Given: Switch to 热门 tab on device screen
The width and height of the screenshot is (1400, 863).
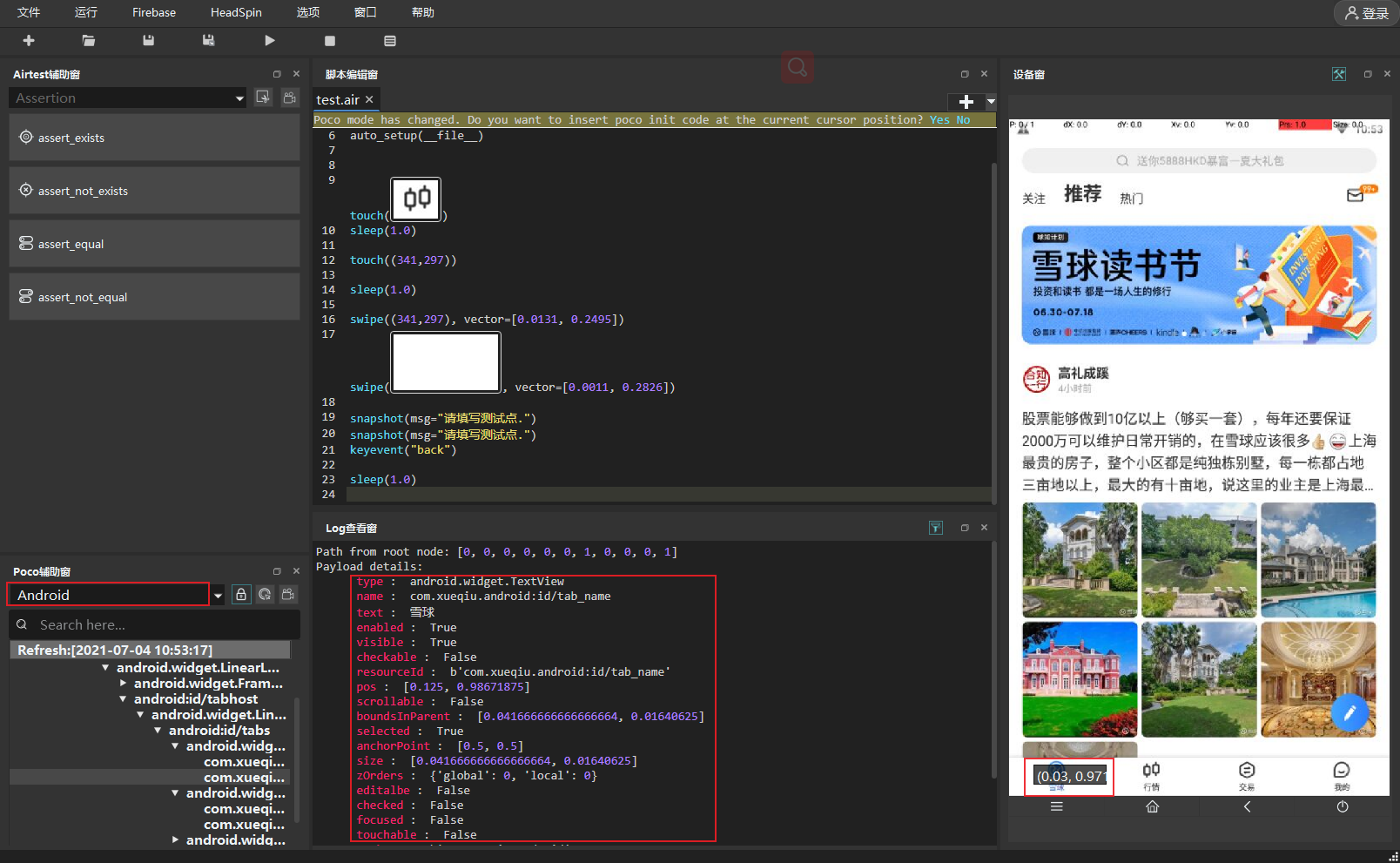Looking at the screenshot, I should point(1131,199).
